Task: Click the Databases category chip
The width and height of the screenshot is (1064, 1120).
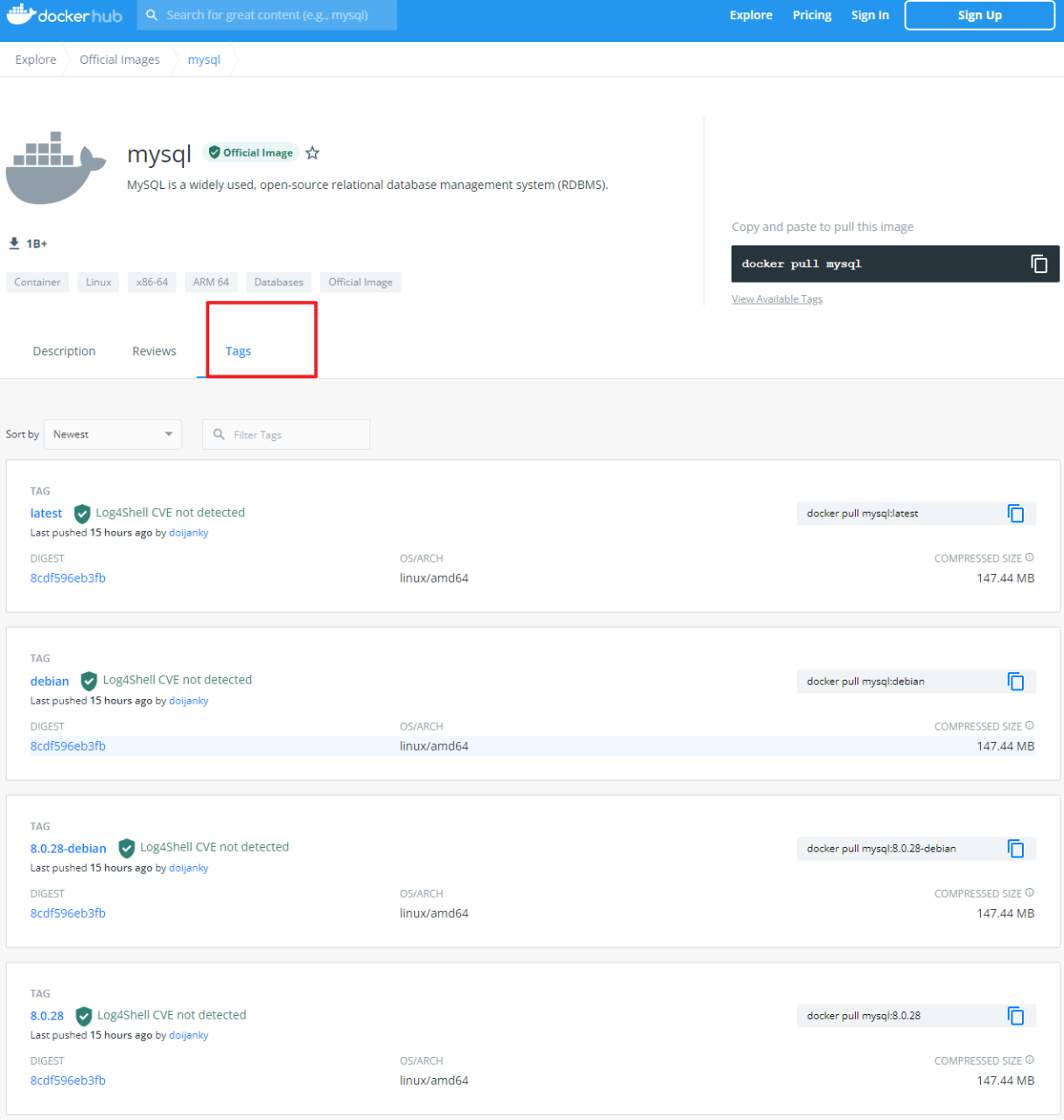Action: [x=278, y=282]
